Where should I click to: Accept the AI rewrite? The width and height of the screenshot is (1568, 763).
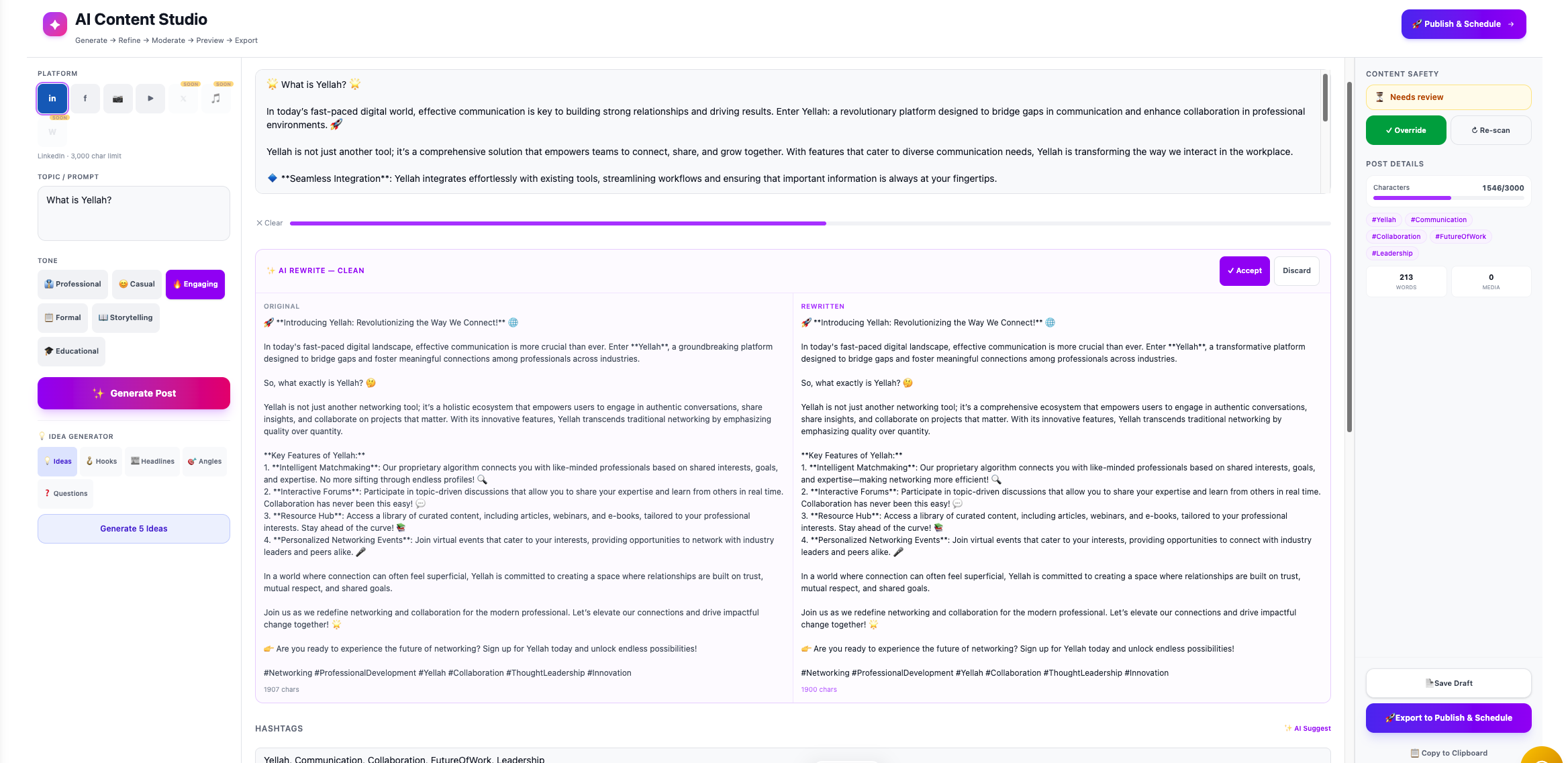tap(1244, 270)
